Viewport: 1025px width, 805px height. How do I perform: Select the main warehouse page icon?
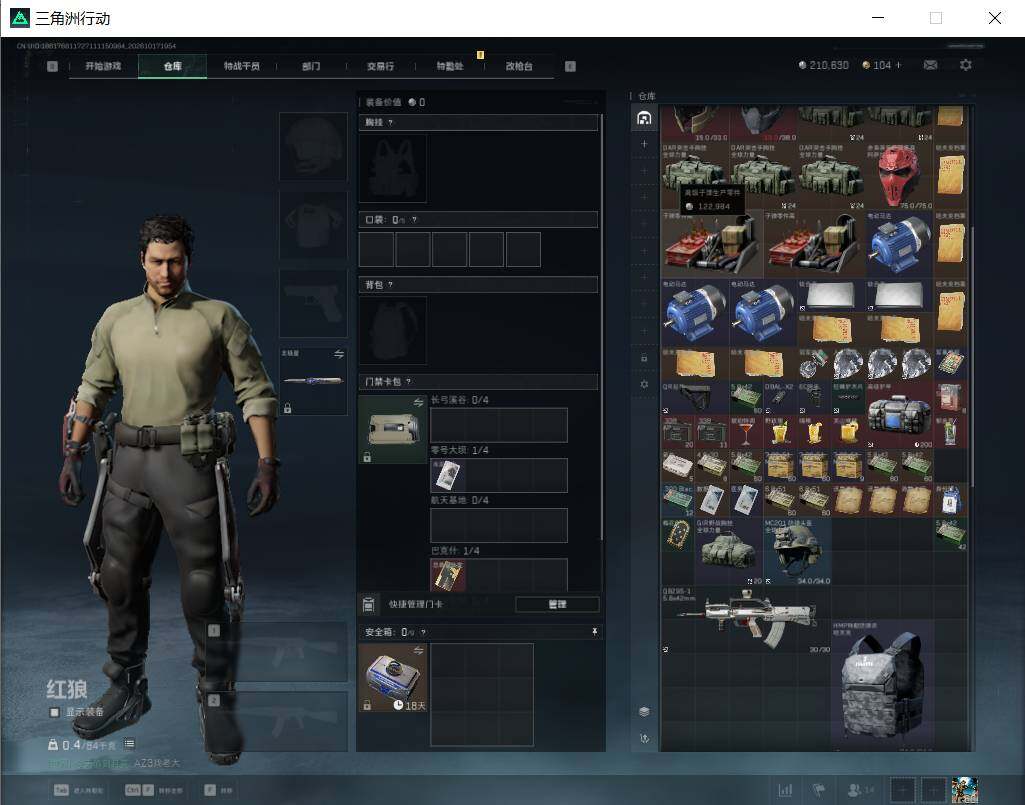644,118
